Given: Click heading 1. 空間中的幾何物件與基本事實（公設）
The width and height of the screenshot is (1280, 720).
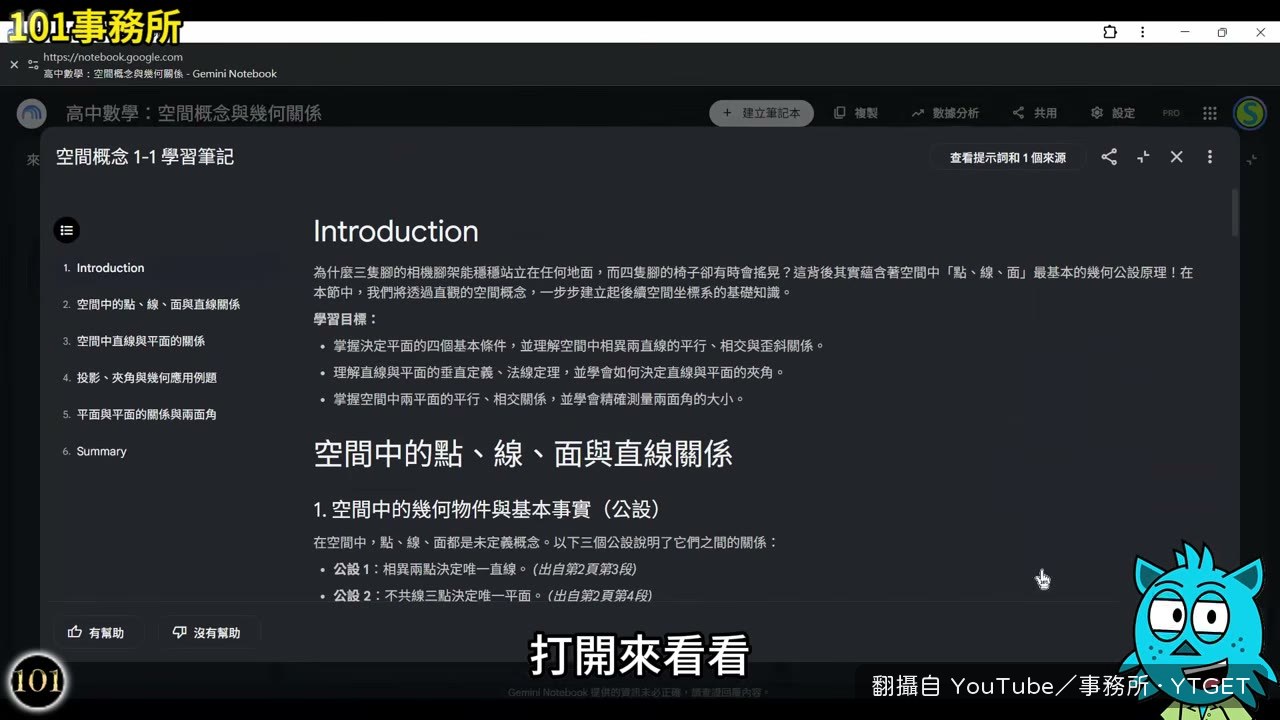Looking at the screenshot, I should (487, 510).
